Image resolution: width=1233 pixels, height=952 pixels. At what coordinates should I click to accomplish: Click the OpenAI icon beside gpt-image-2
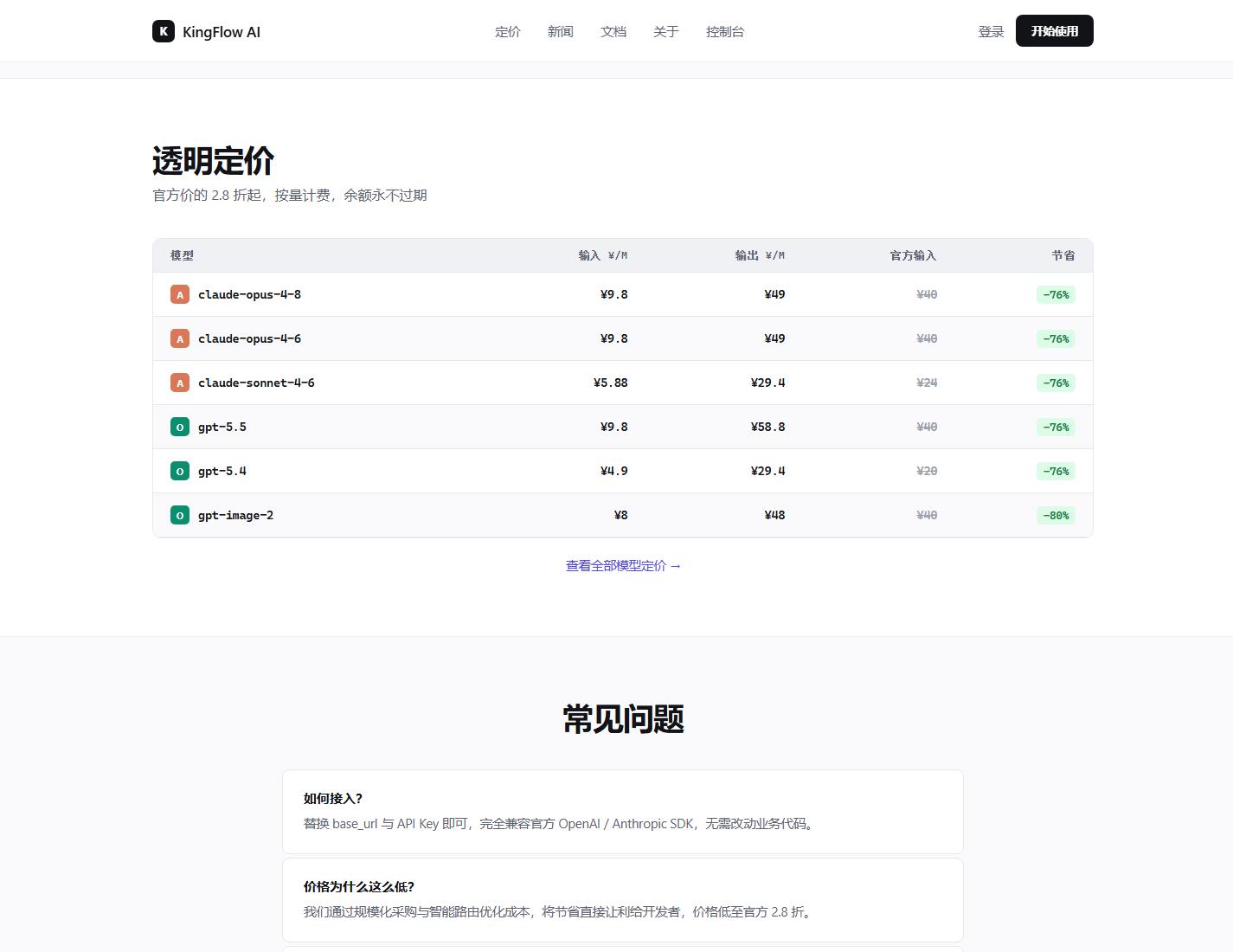pos(180,515)
